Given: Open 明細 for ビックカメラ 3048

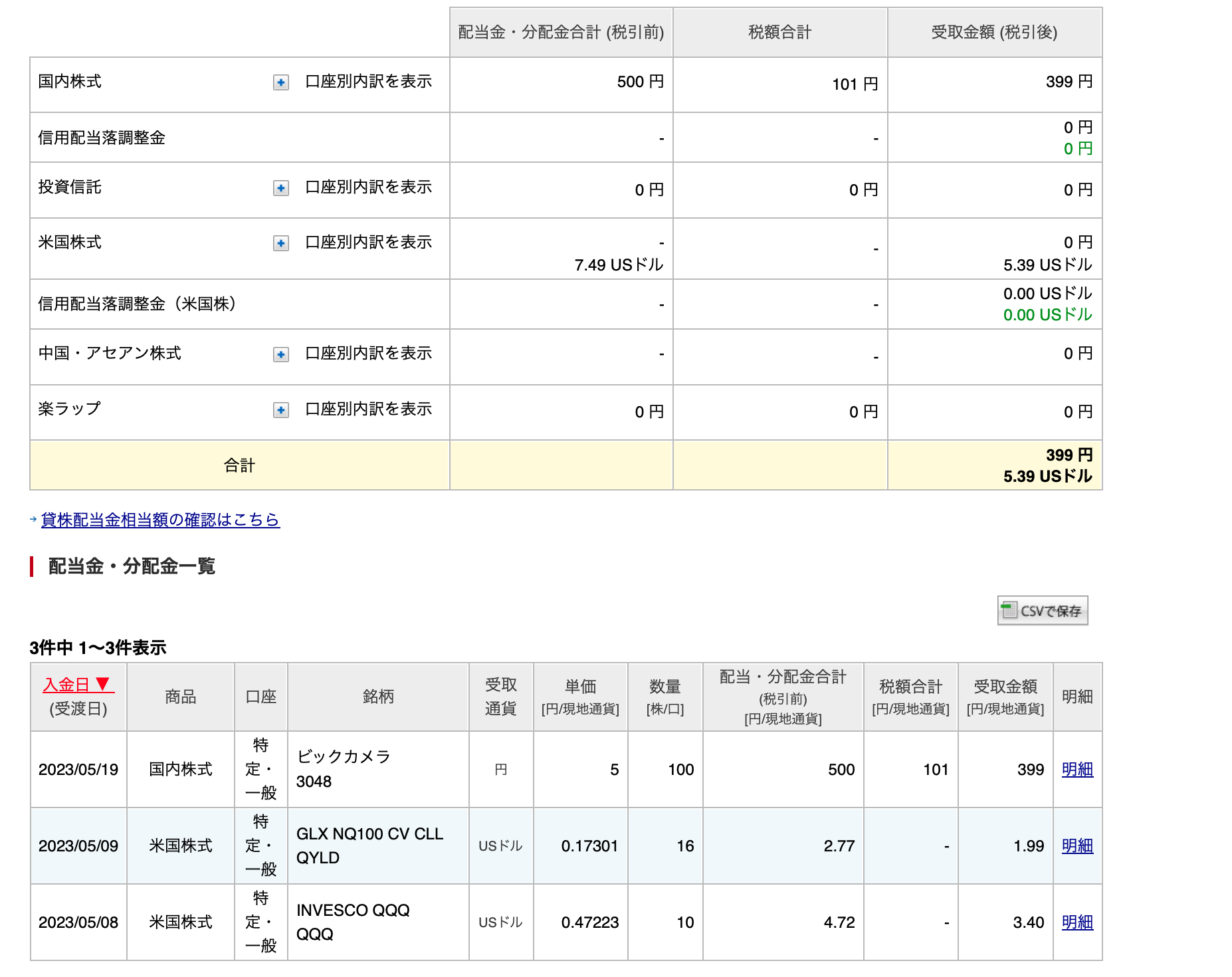Looking at the screenshot, I should coord(1077,770).
